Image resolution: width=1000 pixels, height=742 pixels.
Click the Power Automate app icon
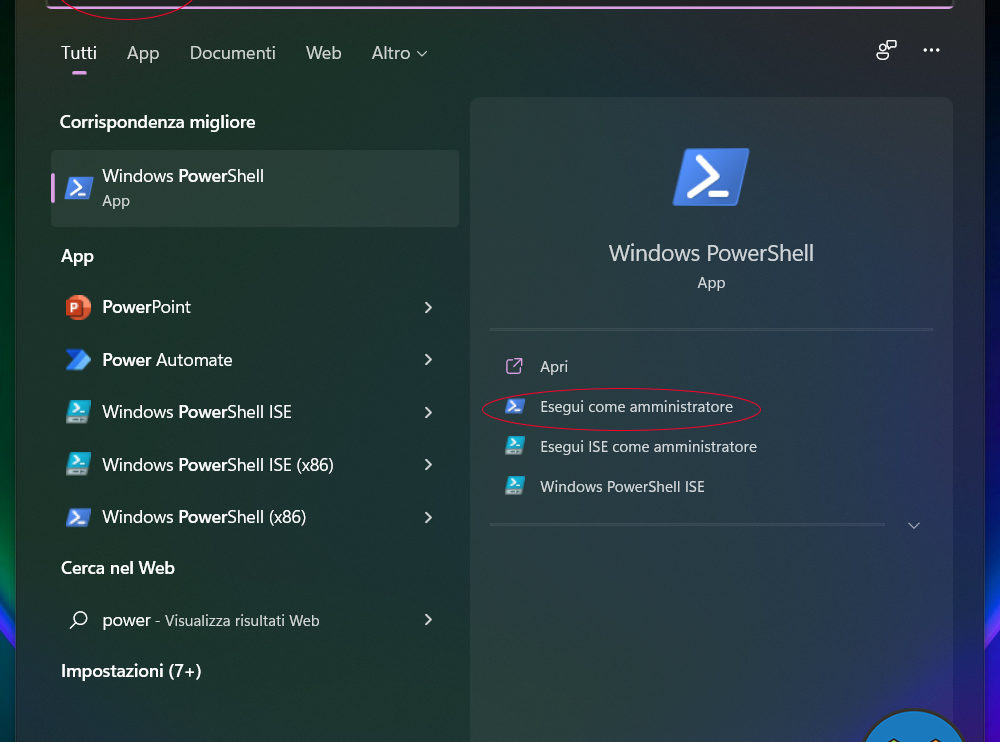78,360
